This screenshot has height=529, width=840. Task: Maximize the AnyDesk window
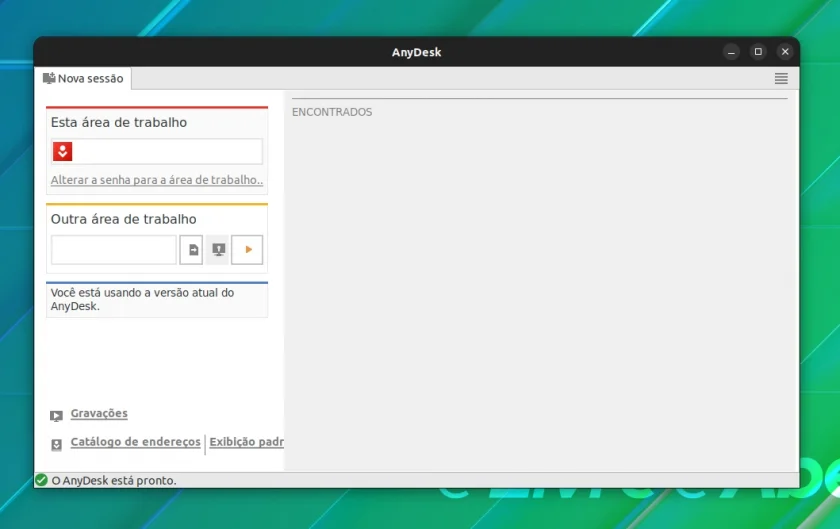tap(758, 52)
